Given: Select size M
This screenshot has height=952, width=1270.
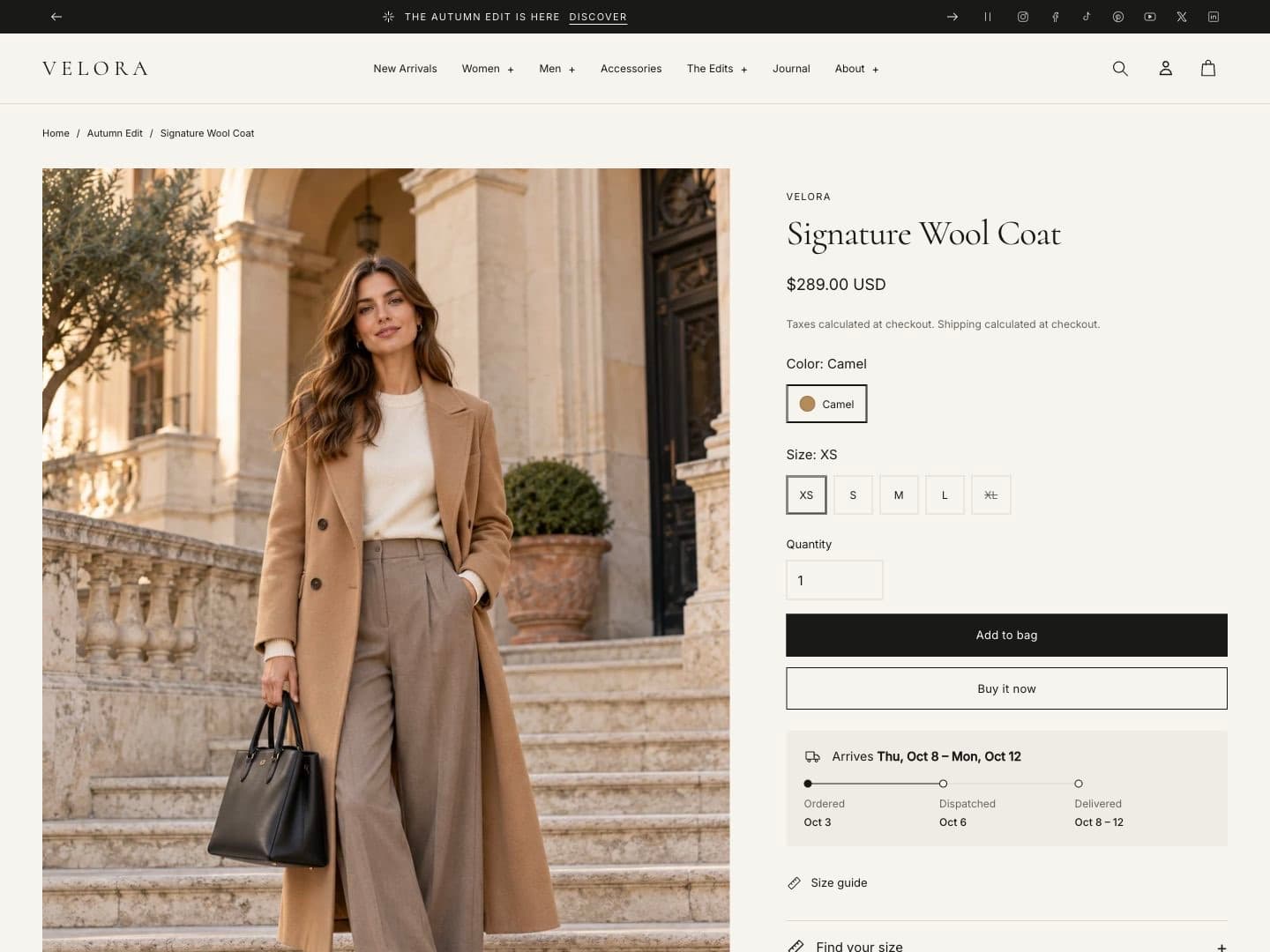Looking at the screenshot, I should [x=899, y=495].
